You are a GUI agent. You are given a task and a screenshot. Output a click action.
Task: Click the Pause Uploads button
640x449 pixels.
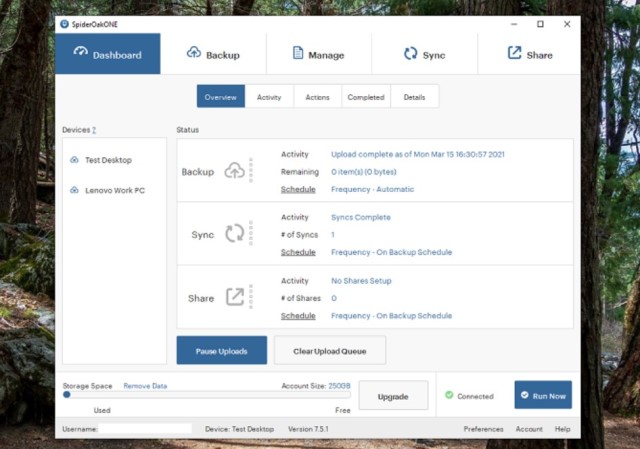(x=222, y=350)
